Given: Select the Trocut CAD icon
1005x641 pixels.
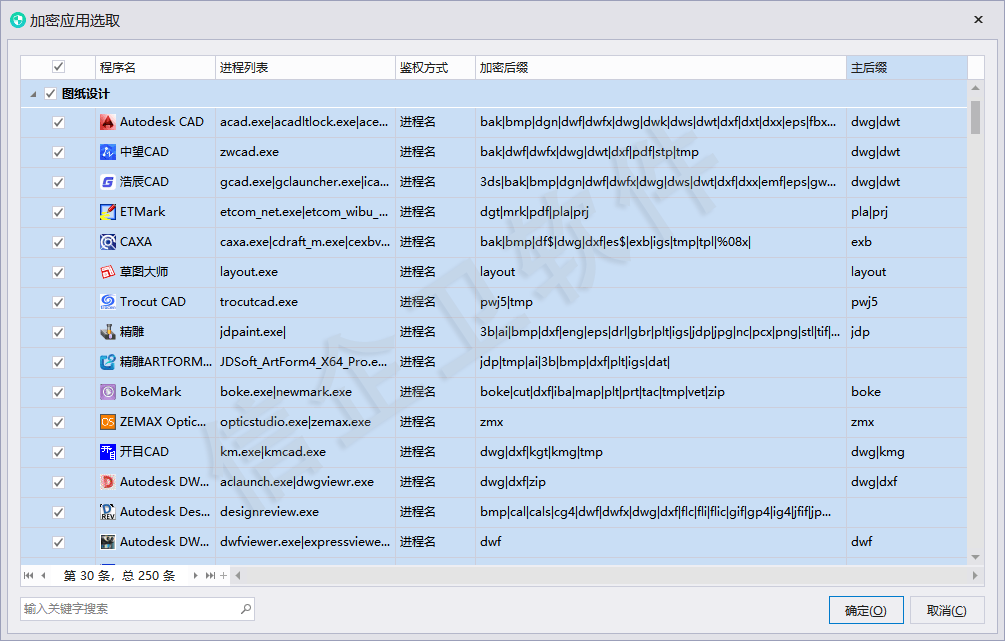Looking at the screenshot, I should pos(108,302).
